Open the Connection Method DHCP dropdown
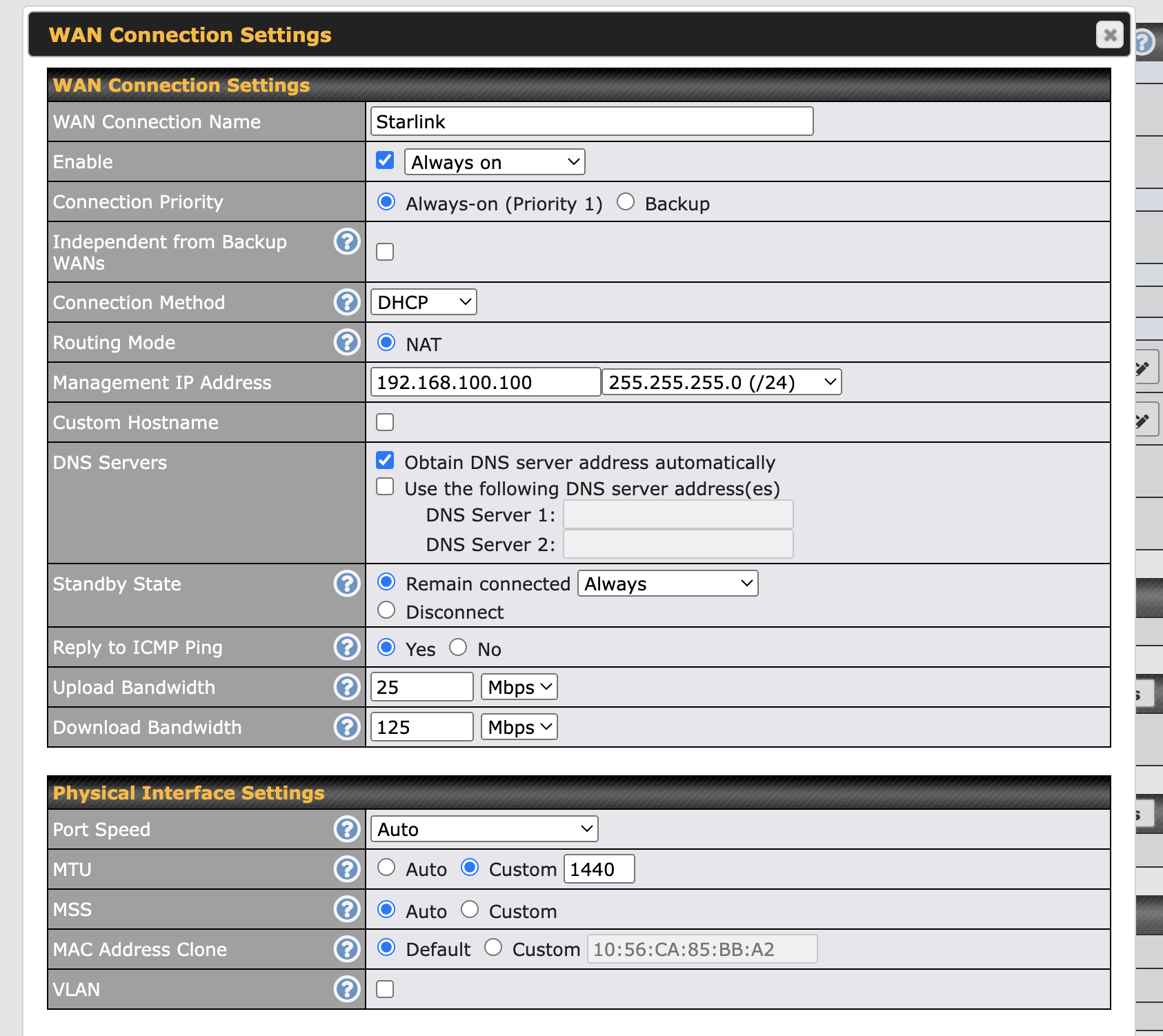The height and width of the screenshot is (1036, 1163). (x=424, y=302)
